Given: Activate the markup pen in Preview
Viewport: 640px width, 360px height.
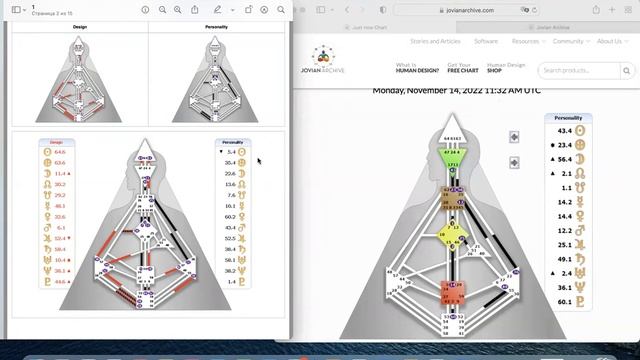Looking at the screenshot, I should [217, 9].
